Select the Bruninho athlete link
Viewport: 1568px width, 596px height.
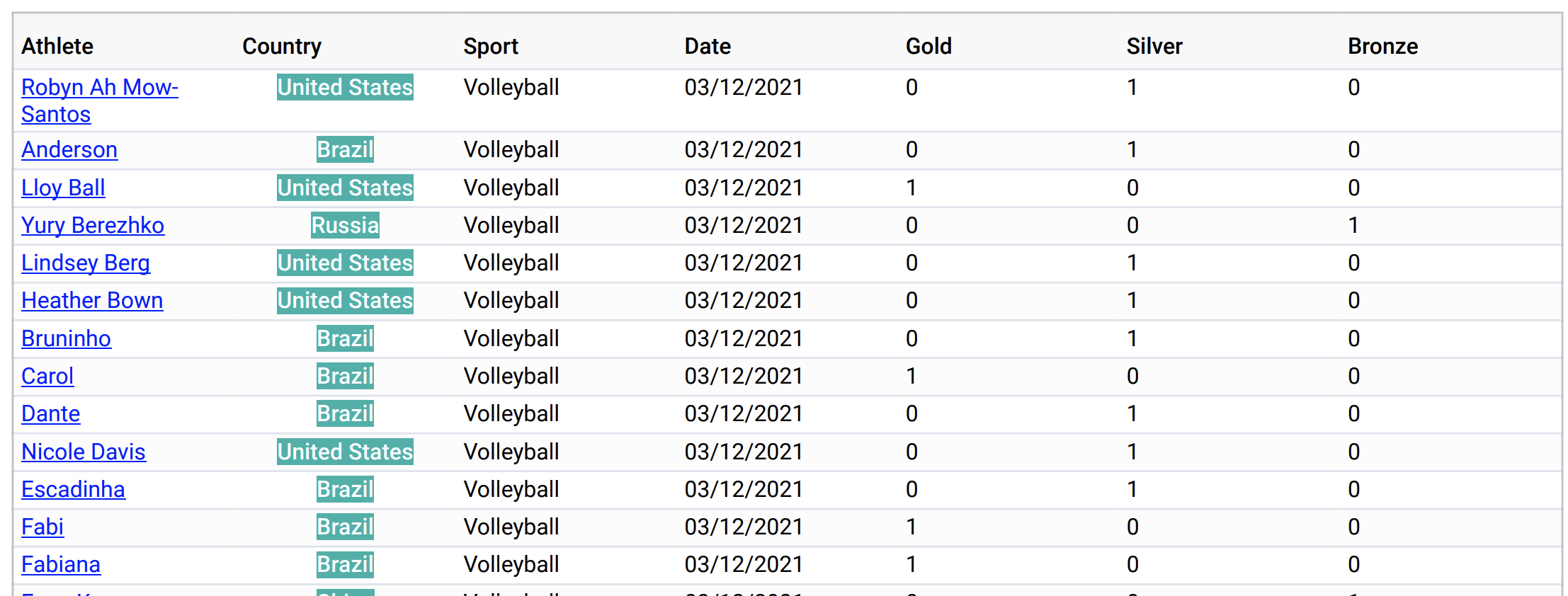click(x=66, y=338)
